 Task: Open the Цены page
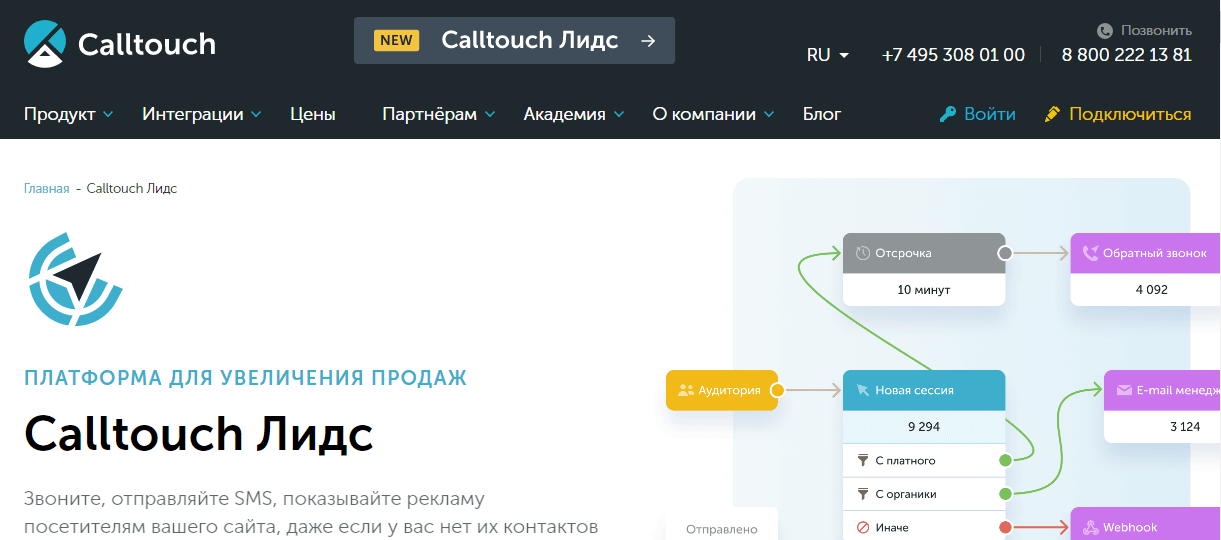point(313,114)
